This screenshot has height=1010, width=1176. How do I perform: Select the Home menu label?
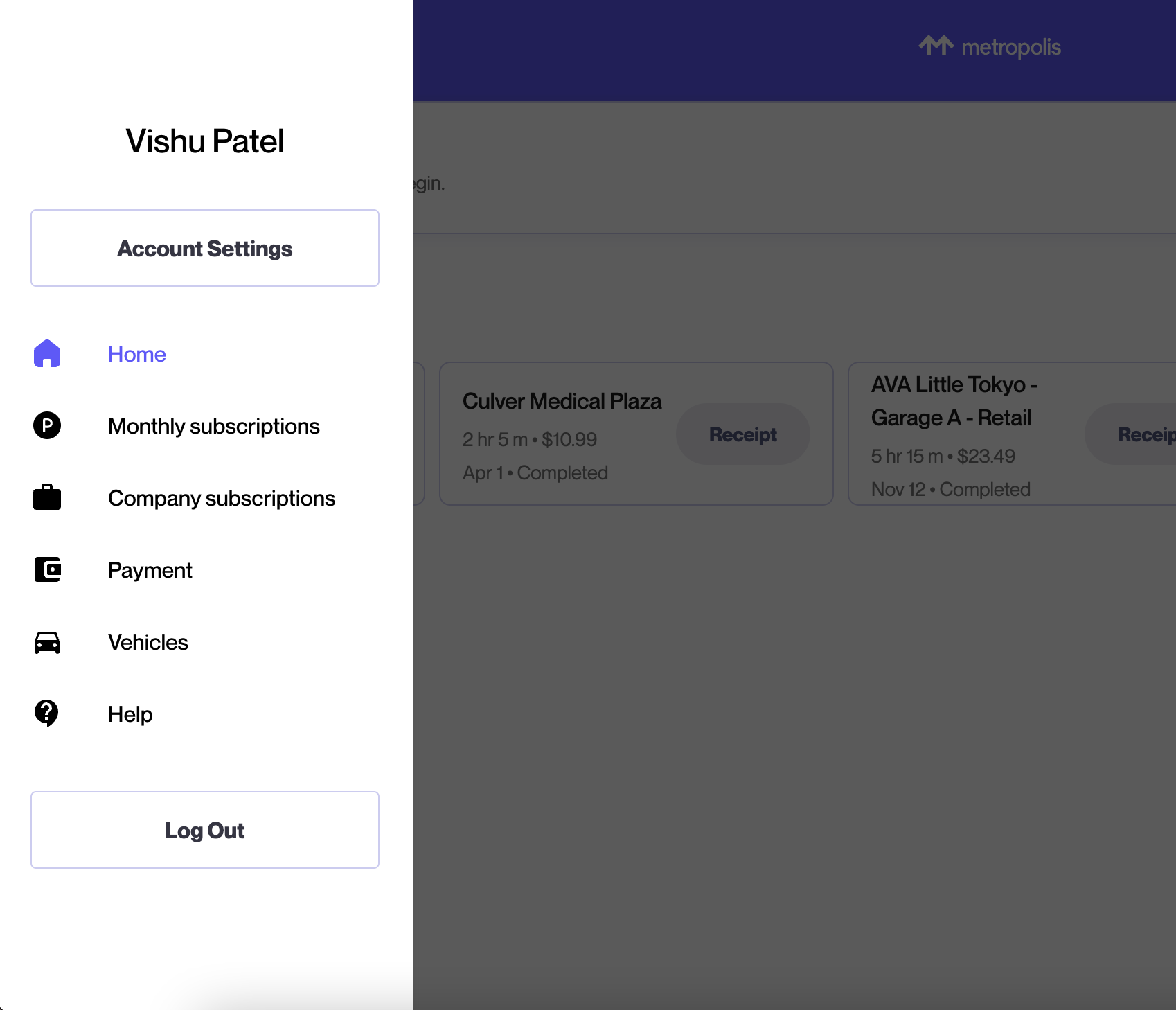point(137,354)
